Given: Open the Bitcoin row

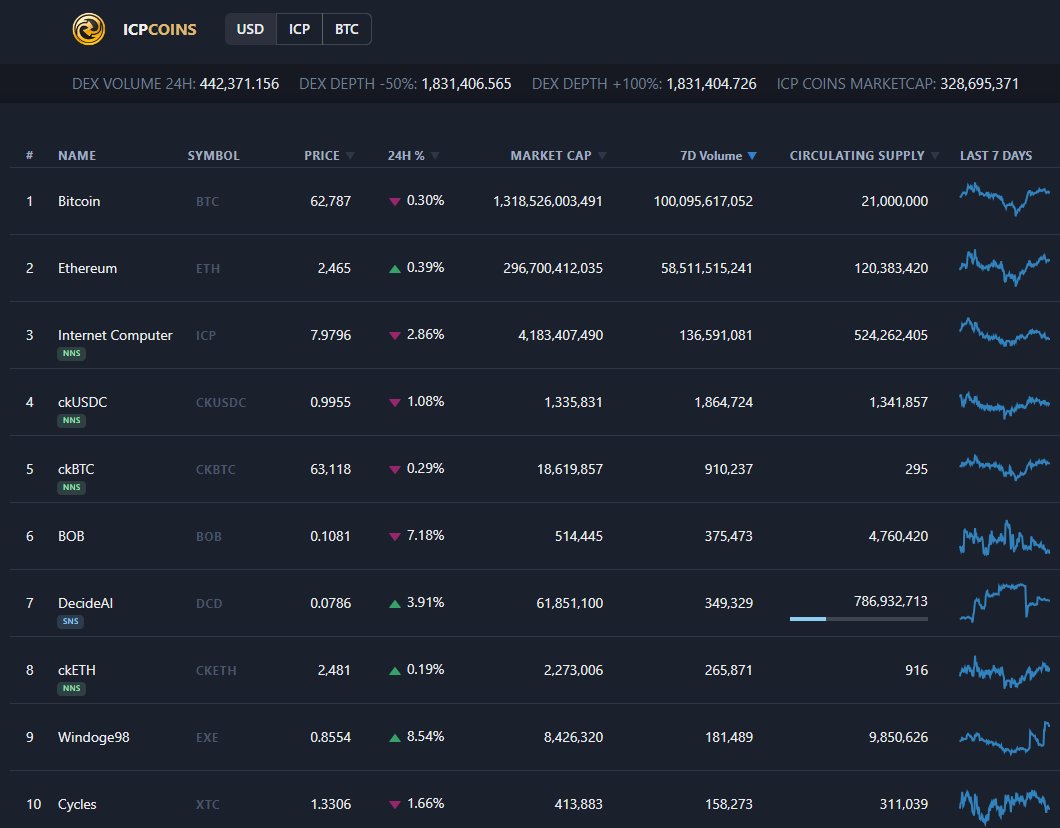Looking at the screenshot, I should click(x=530, y=201).
